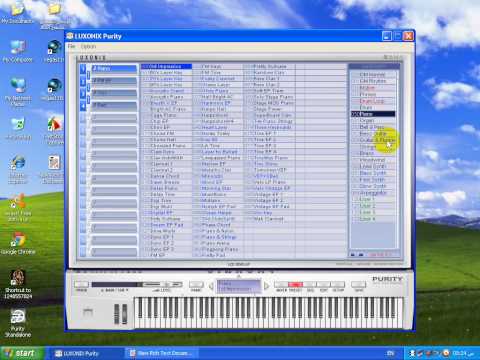Choose the Vintage EP Pad preset
480x360 pixels.
271,207
